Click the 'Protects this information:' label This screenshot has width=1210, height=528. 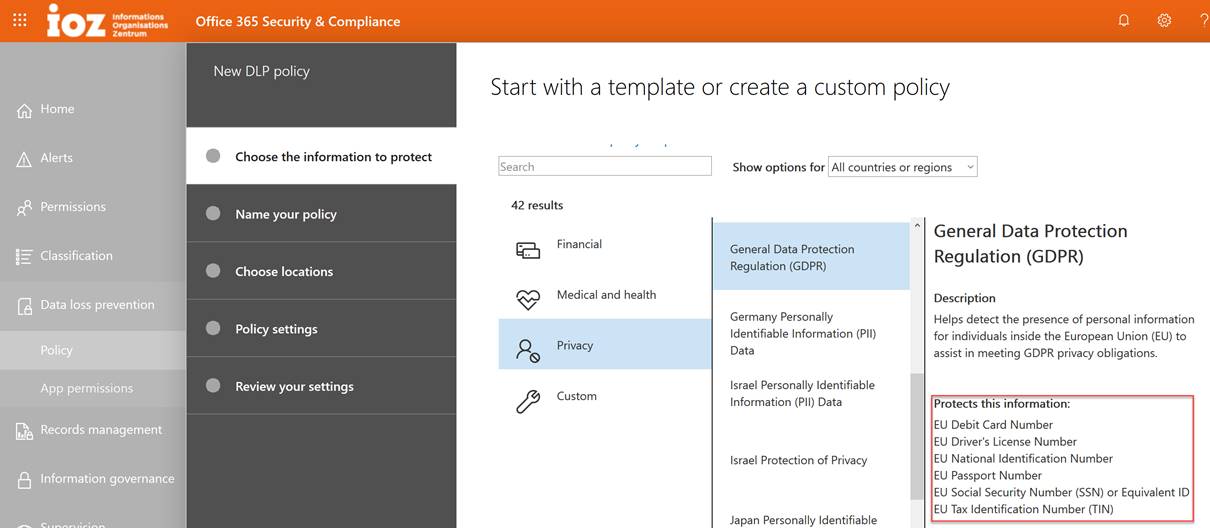point(1002,404)
